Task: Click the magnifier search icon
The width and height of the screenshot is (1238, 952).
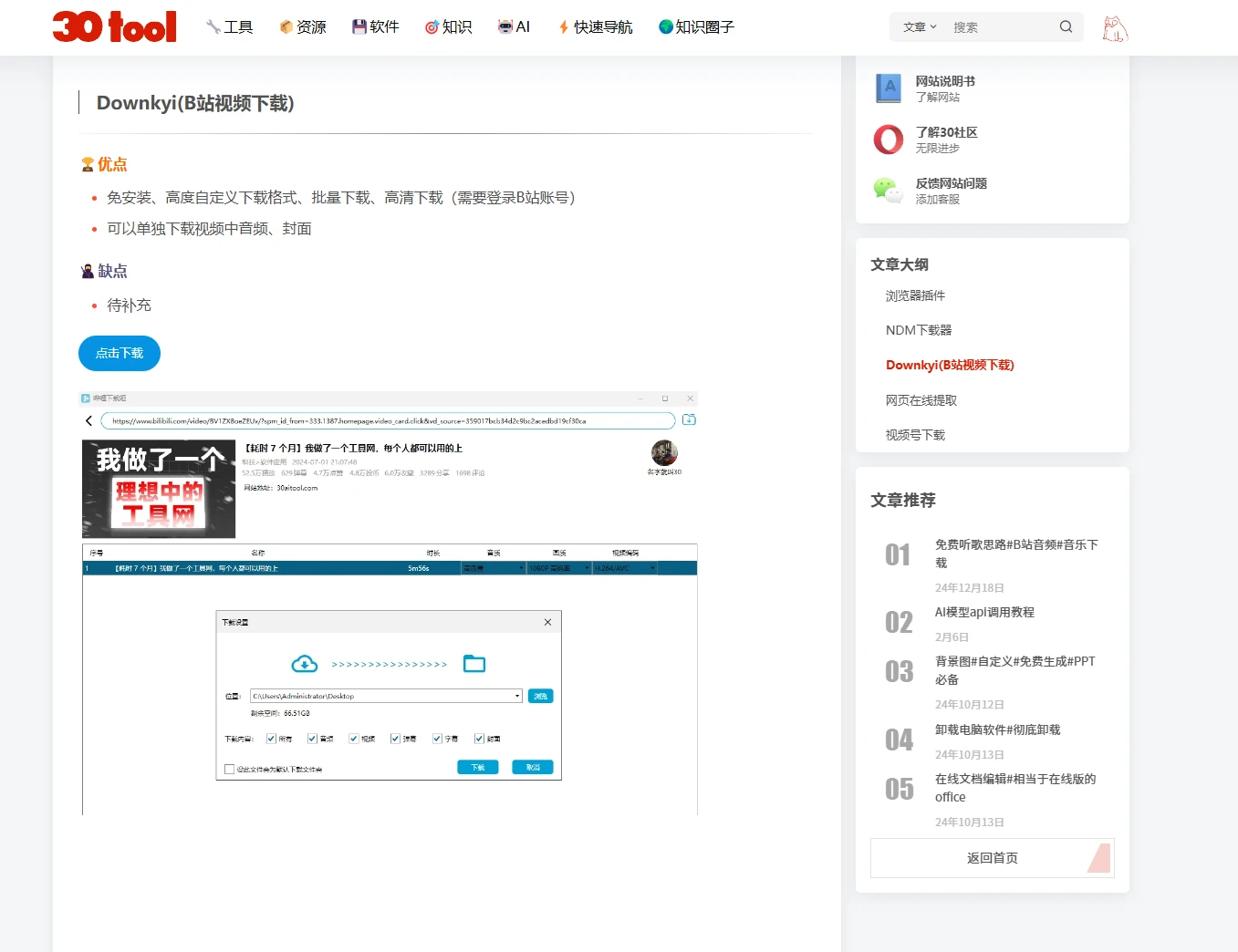Action: 1066,26
